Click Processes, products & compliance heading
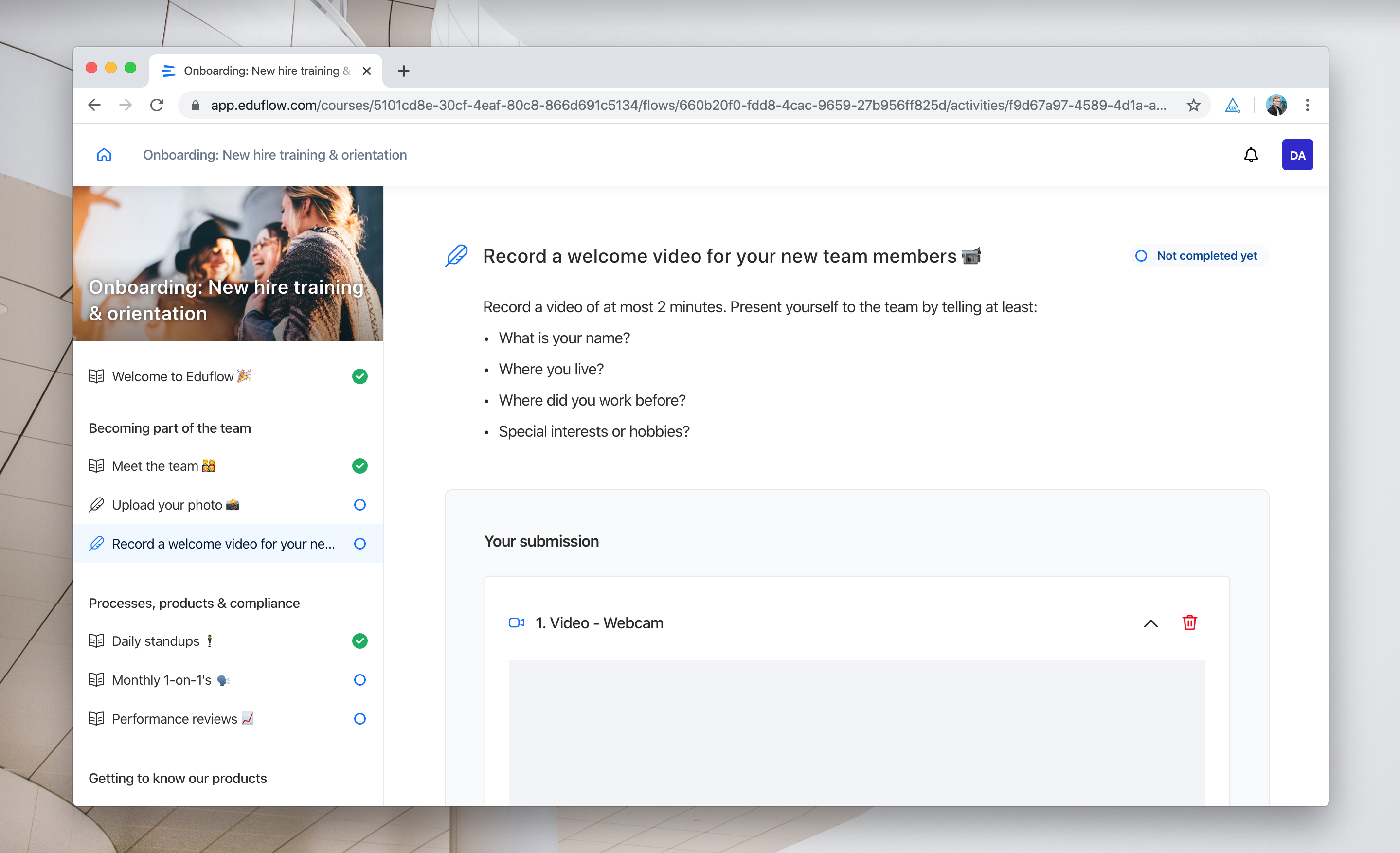This screenshot has width=1400, height=853. tap(194, 603)
